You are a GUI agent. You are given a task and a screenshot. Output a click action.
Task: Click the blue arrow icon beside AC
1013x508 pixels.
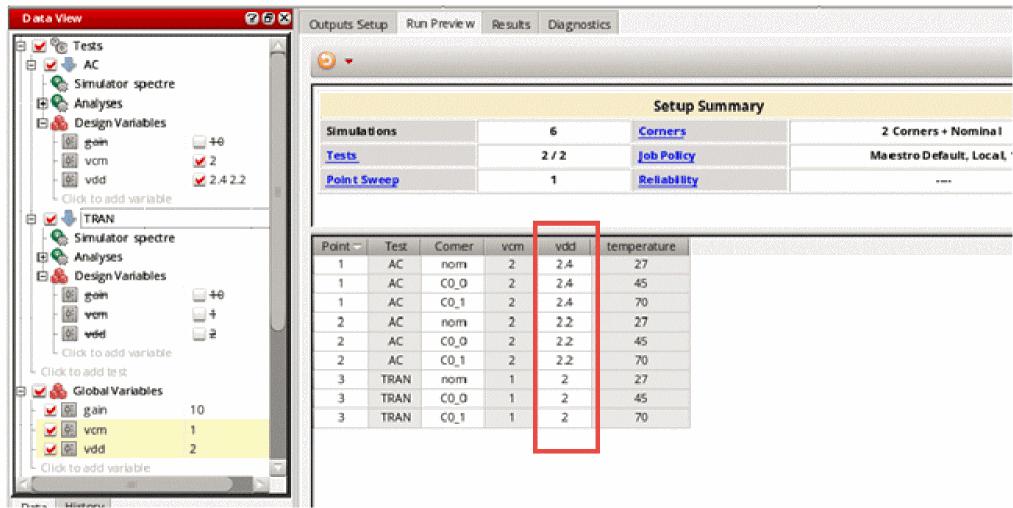click(69, 65)
